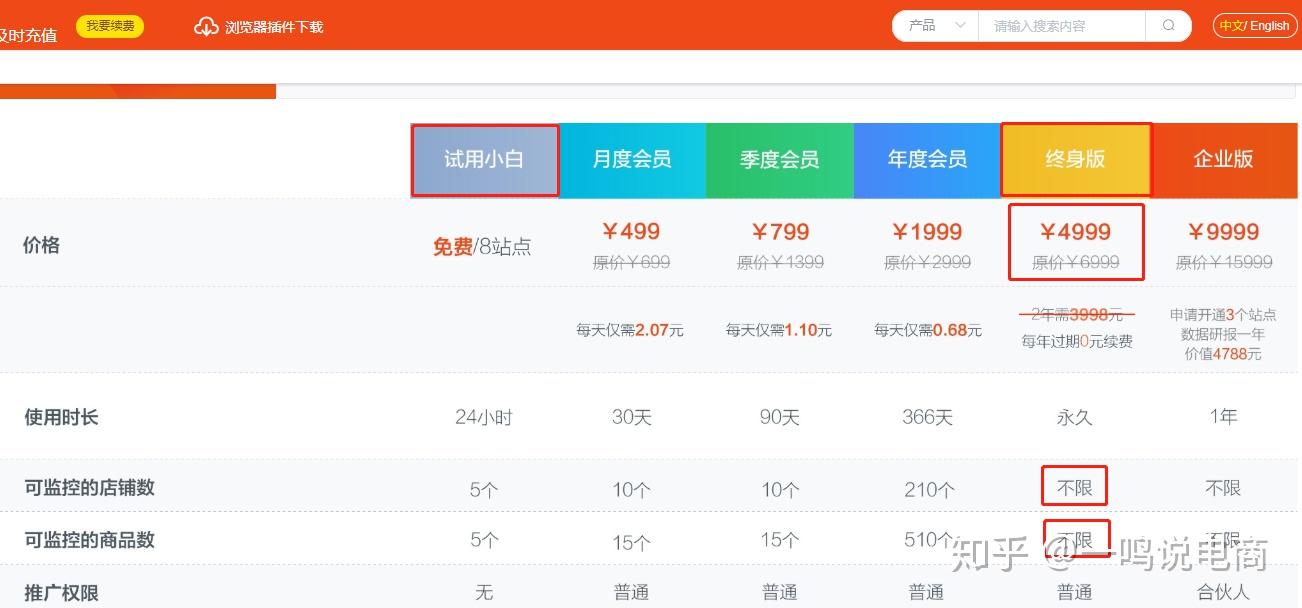Click the 价格 row label

click(42, 246)
